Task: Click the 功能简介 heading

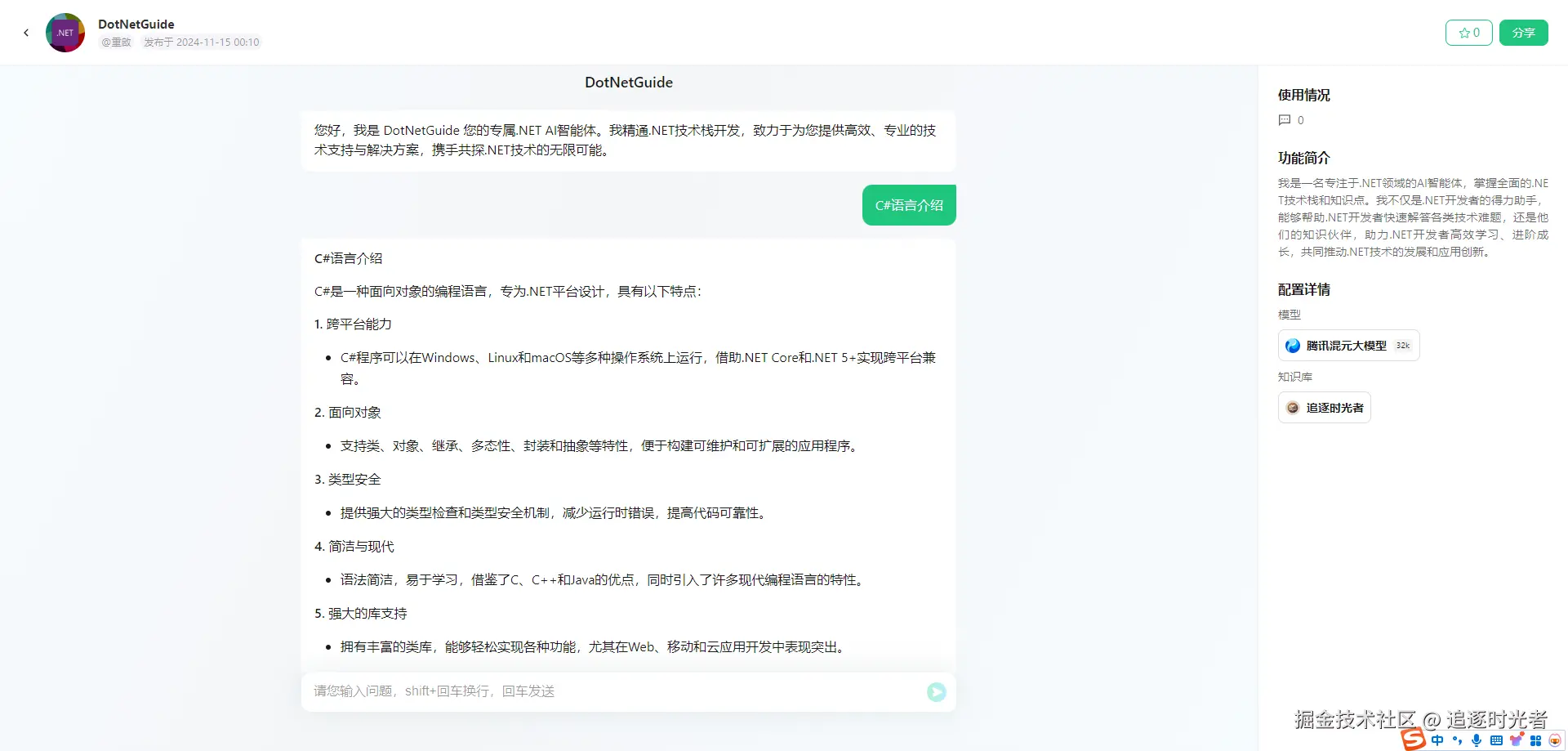Action: pos(1304,159)
